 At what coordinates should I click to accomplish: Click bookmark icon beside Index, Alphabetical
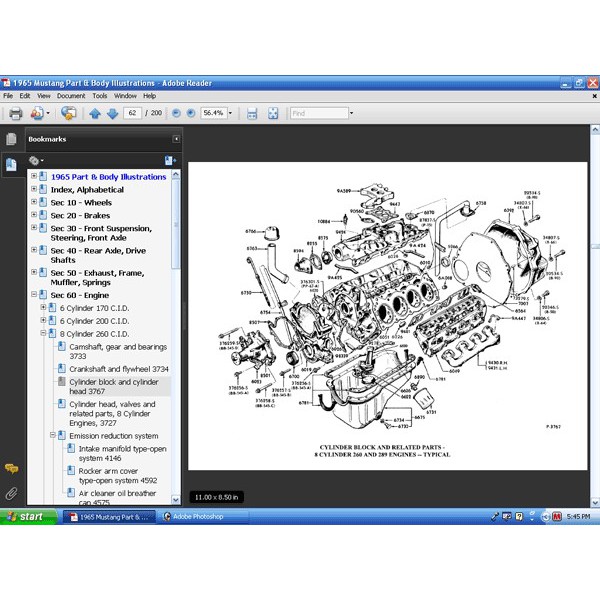[43, 189]
